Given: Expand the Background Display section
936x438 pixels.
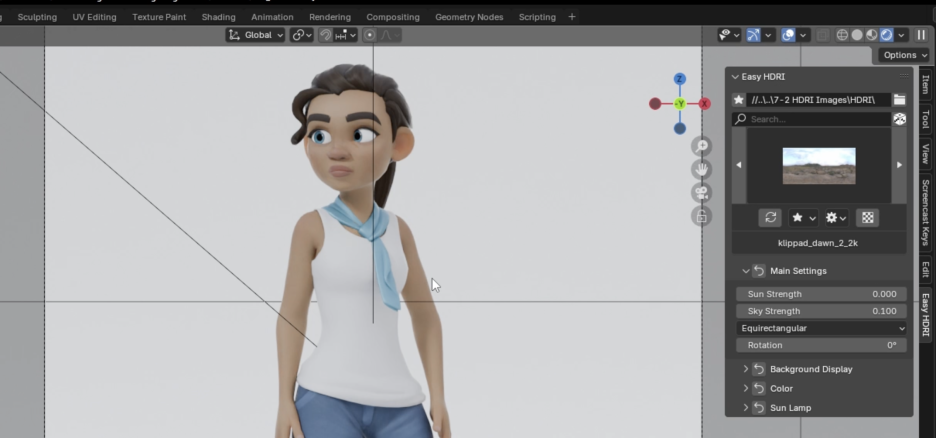Looking at the screenshot, I should 746,369.
